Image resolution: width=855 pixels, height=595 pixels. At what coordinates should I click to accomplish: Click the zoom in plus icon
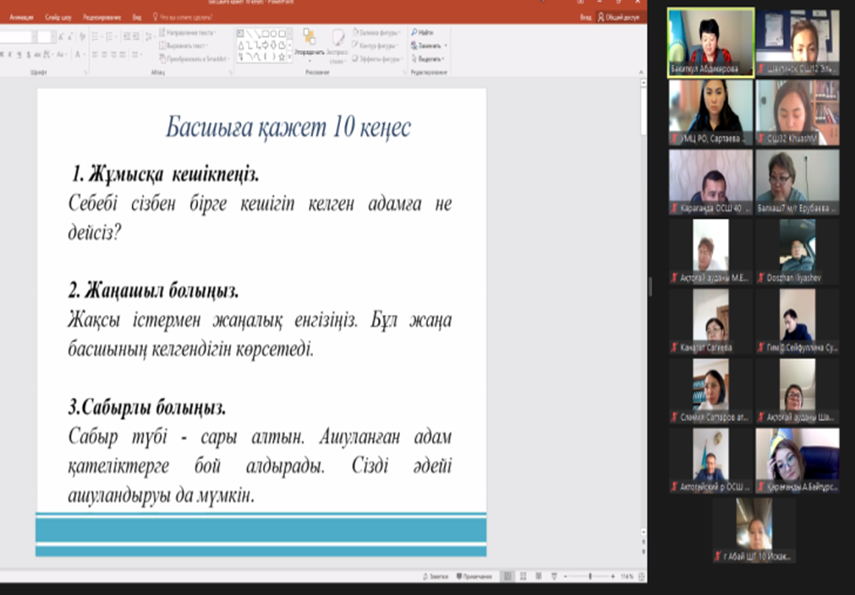pos(612,577)
